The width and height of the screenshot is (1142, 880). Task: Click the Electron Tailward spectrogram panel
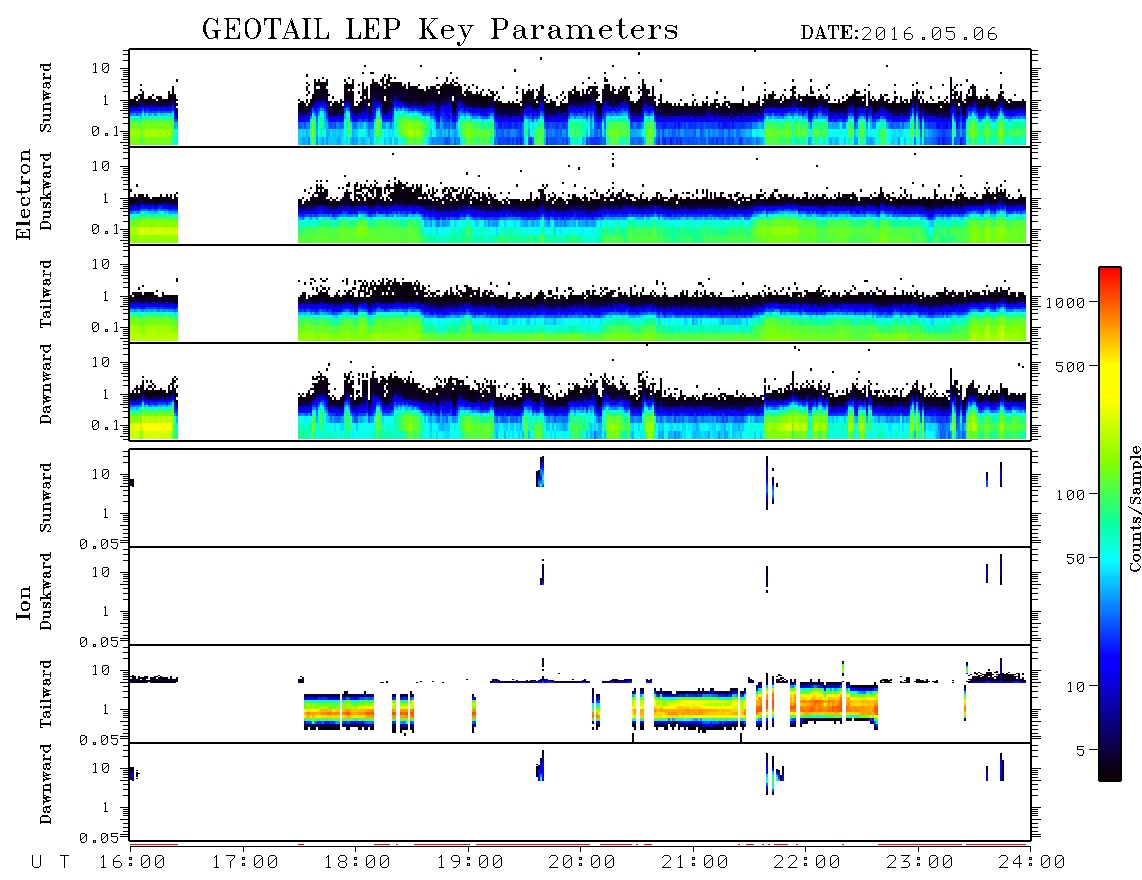tap(580, 294)
